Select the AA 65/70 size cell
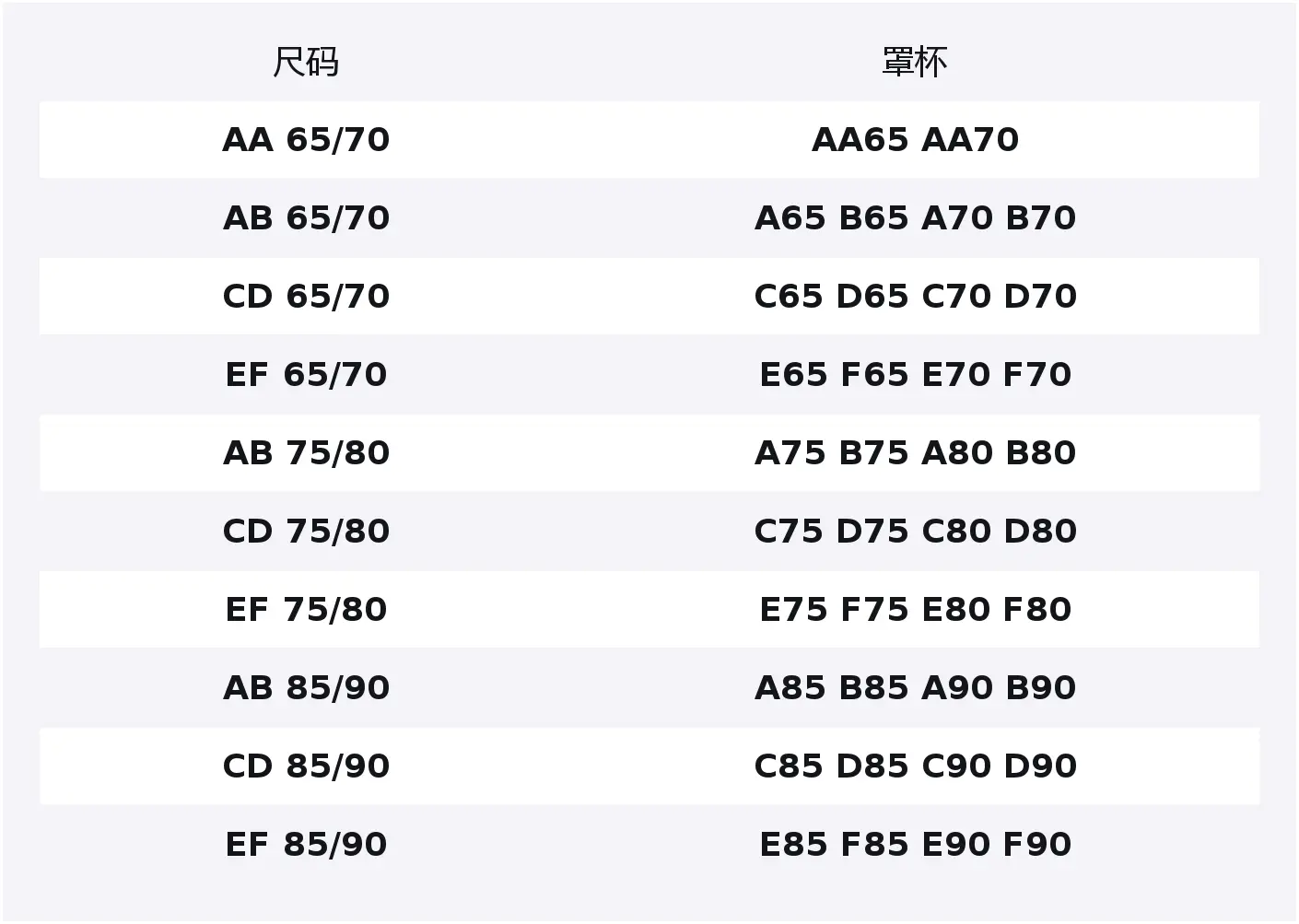Image resolution: width=1299 pixels, height=924 pixels. (x=306, y=140)
